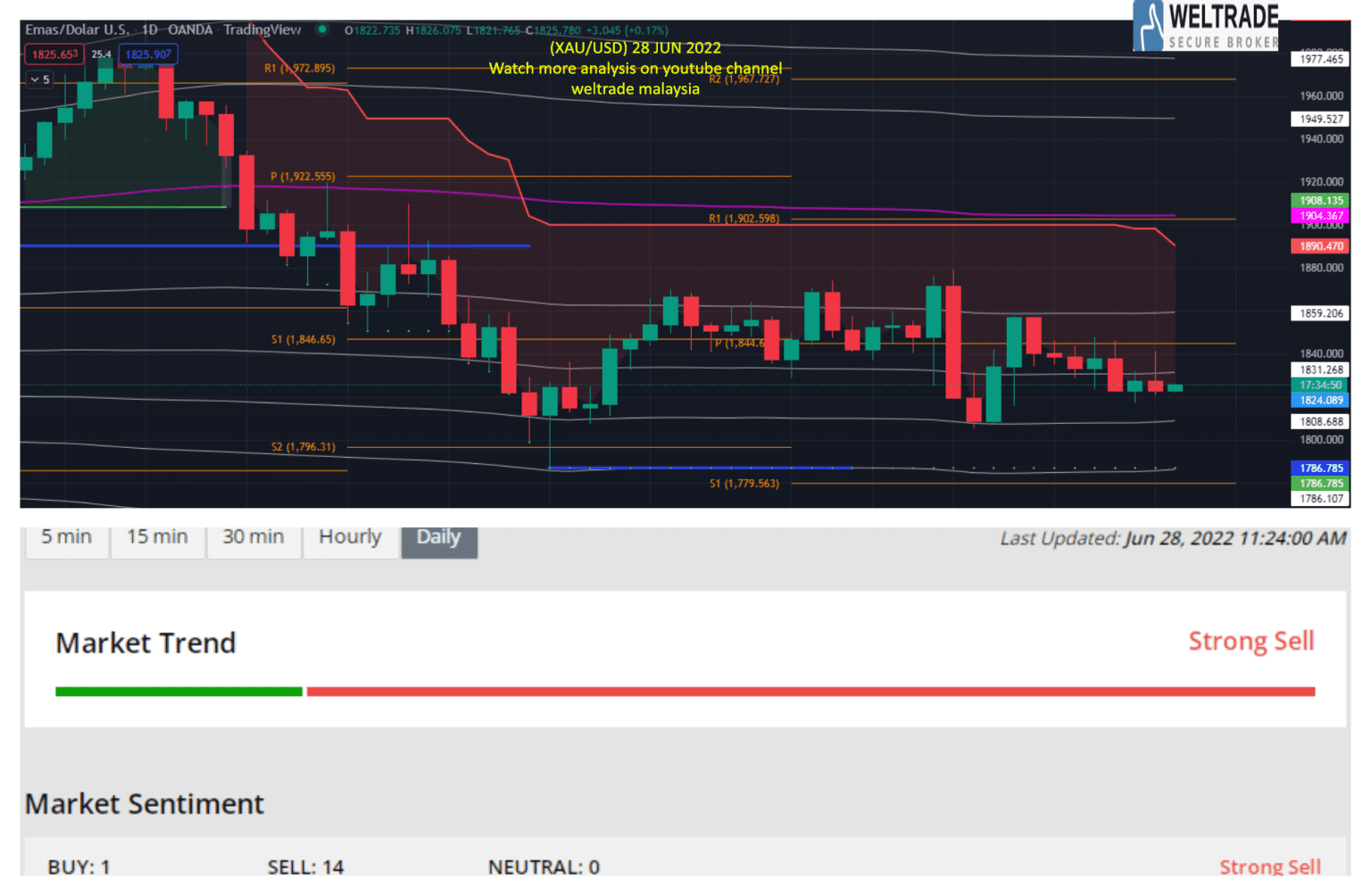
Task: Click magenta price axis tag 1904.367
Action: [x=1321, y=216]
